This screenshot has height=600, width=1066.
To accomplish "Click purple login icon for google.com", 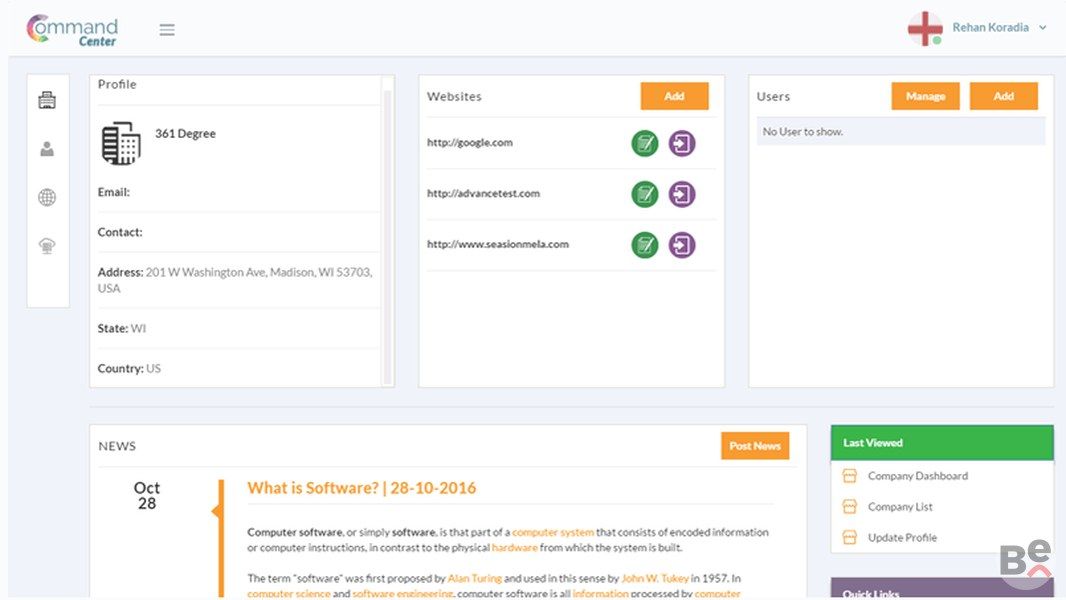I will (x=681, y=143).
